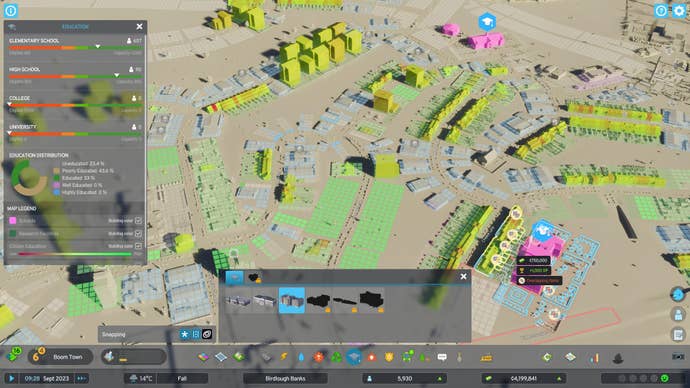690x388 pixels.
Task: Choose the second school building thumbnail
Action: point(265,300)
